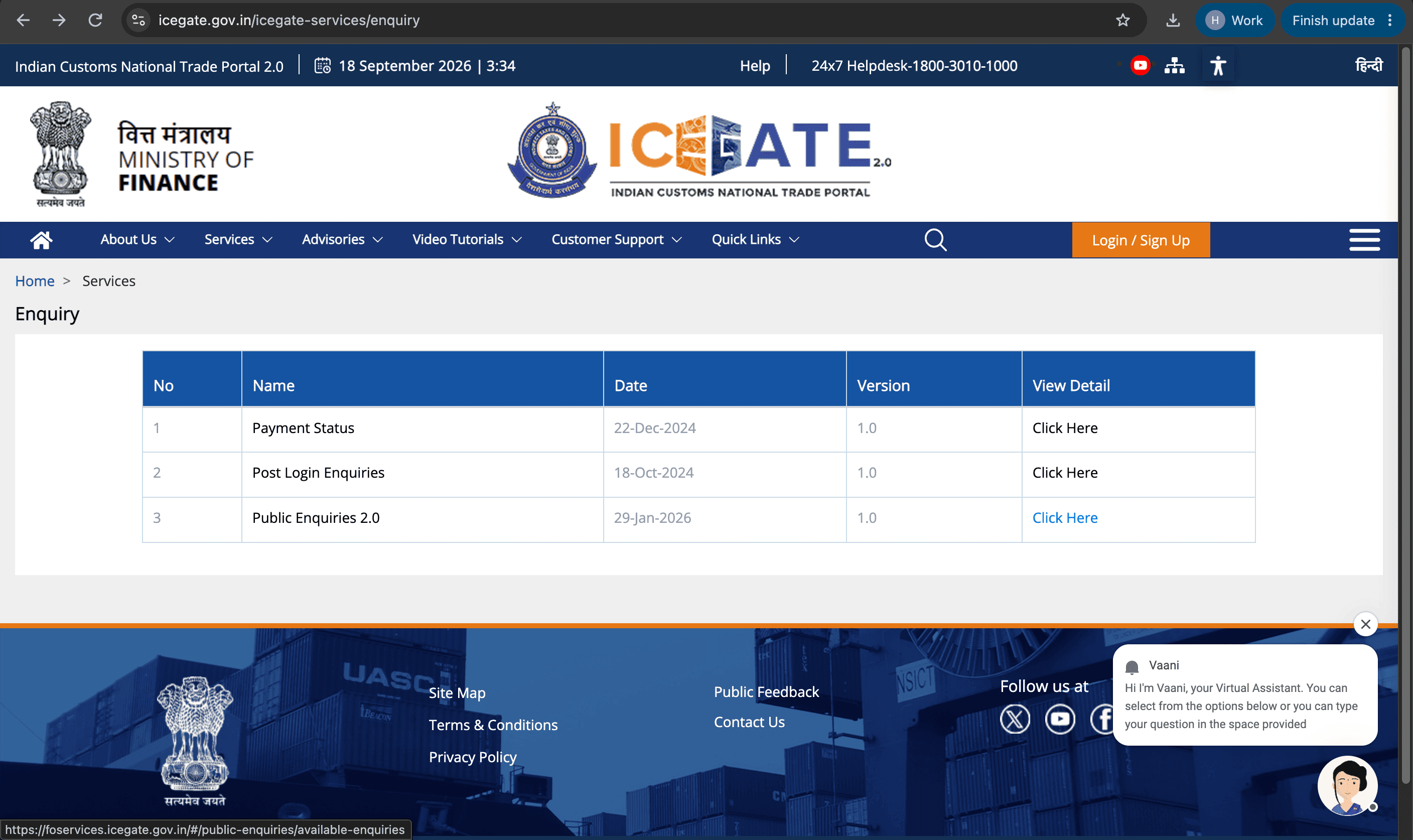
Task: Expand the Video Tutorials dropdown
Action: click(467, 239)
